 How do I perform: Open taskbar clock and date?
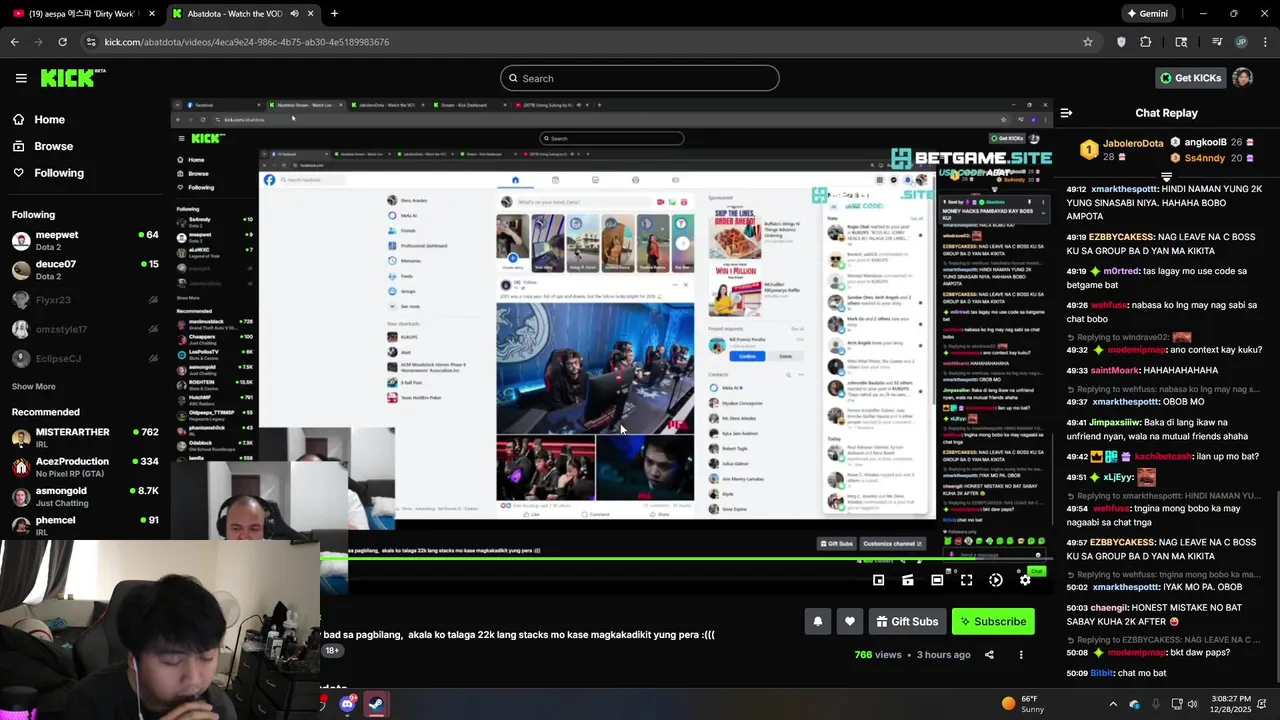click(x=1229, y=704)
